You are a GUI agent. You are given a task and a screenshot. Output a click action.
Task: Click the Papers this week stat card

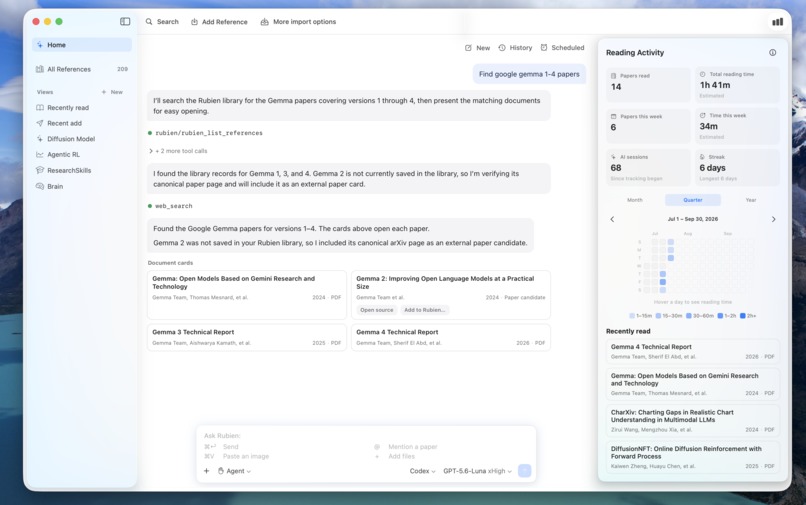click(x=648, y=126)
